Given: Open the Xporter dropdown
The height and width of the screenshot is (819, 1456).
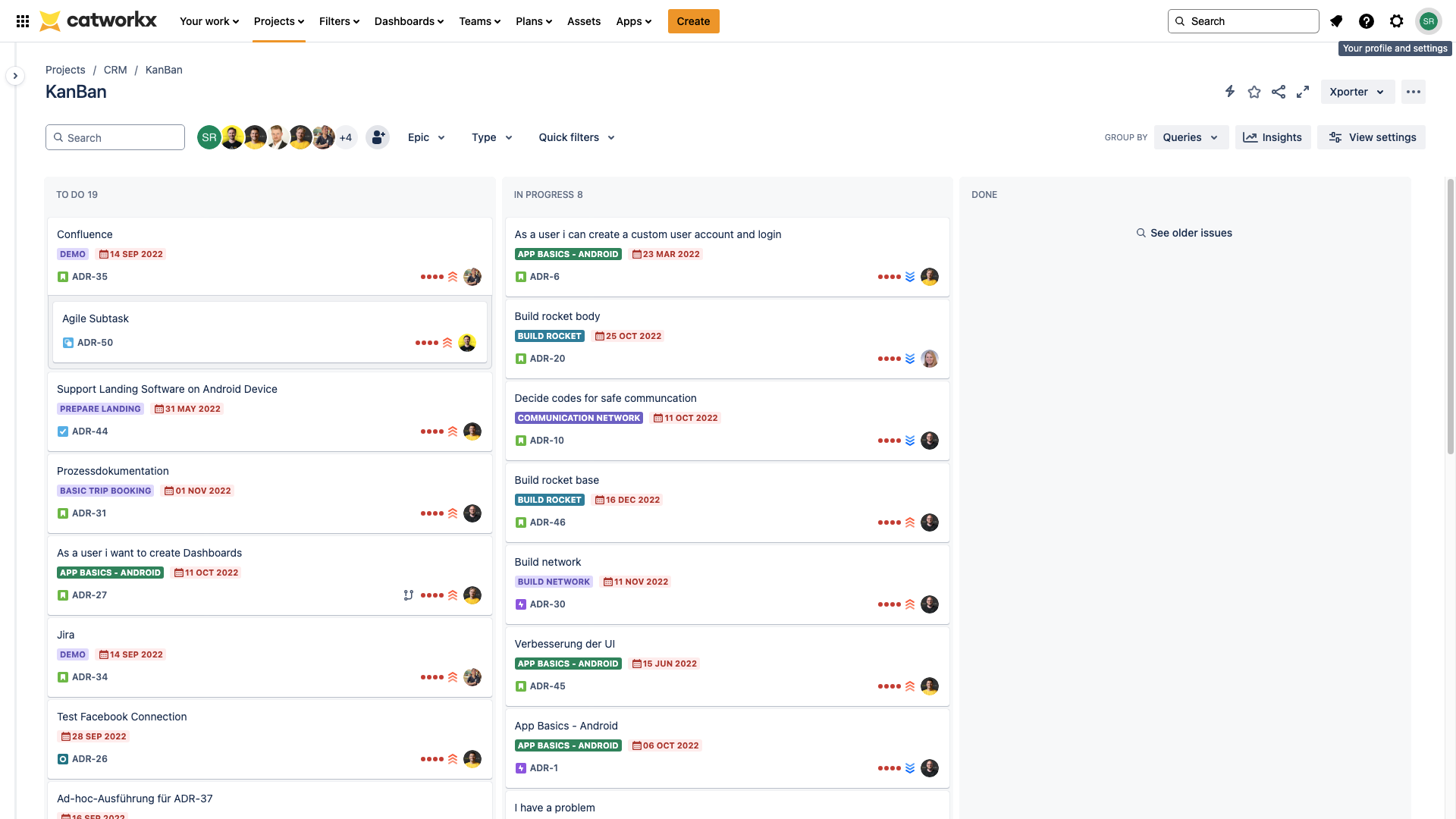Looking at the screenshot, I should [1357, 92].
